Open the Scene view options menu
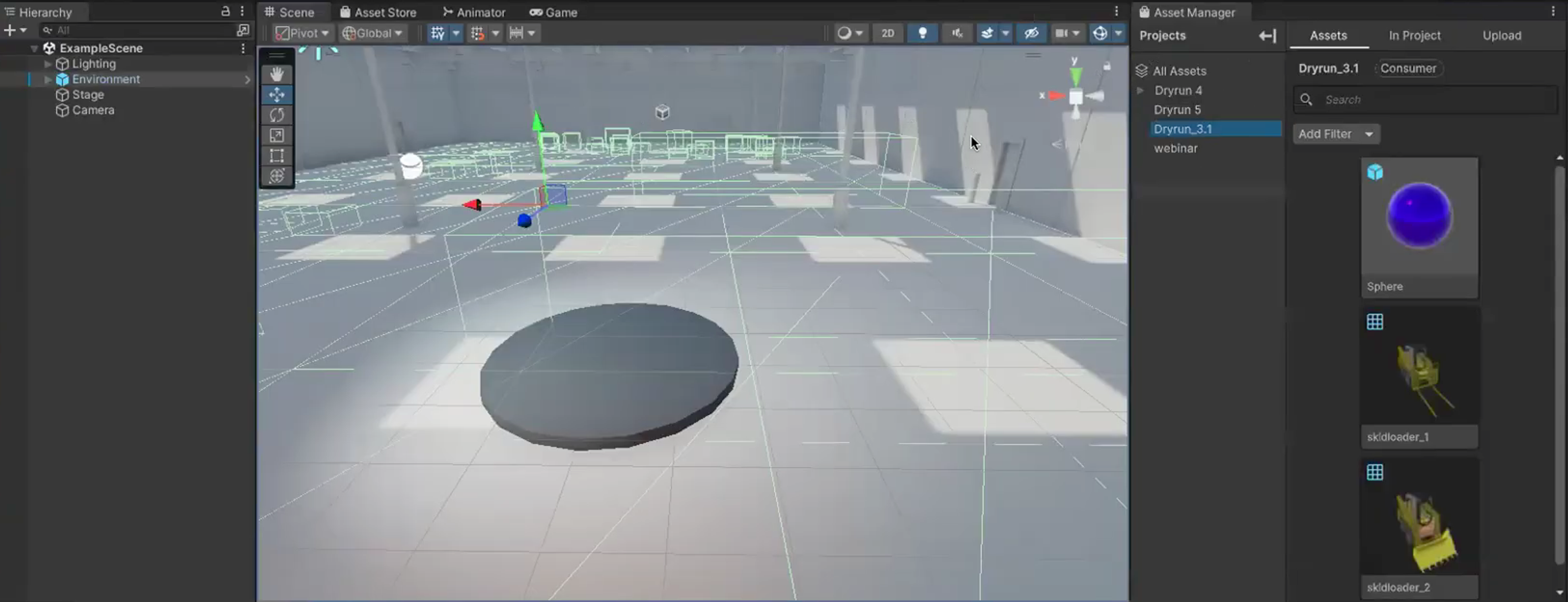Screen dimensions: 1568x602 (1116, 12)
